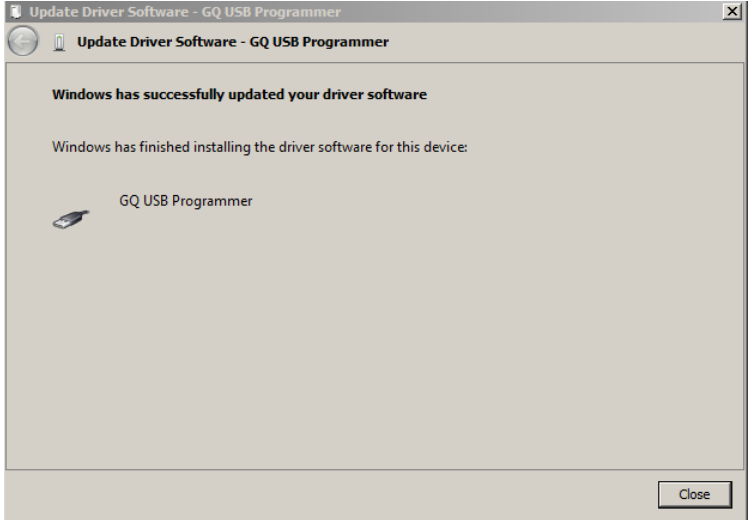Click the device icon beside header title
748x520 pixels.
pos(59,42)
